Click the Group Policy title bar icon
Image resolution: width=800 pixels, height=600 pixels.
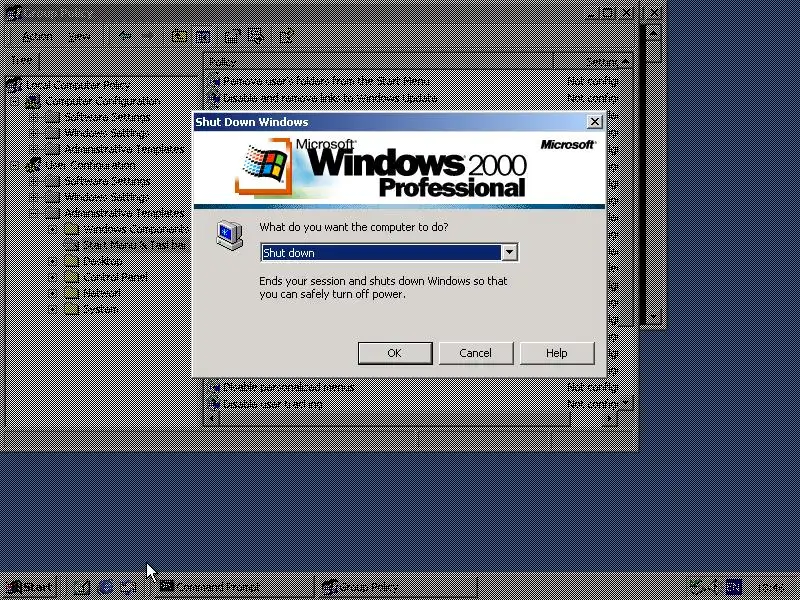tap(14, 13)
